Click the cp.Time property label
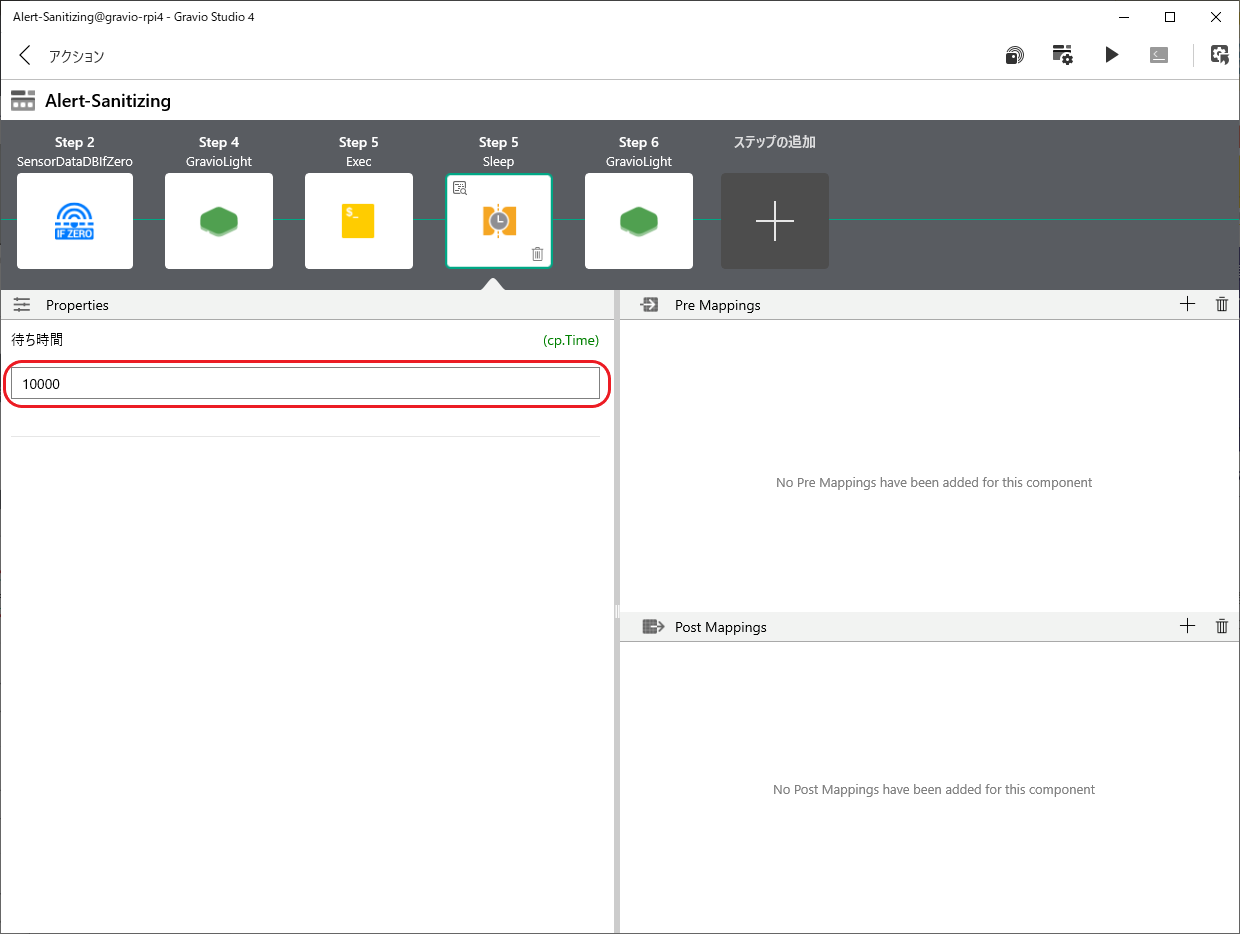This screenshot has height=934, width=1240. pyautogui.click(x=571, y=340)
